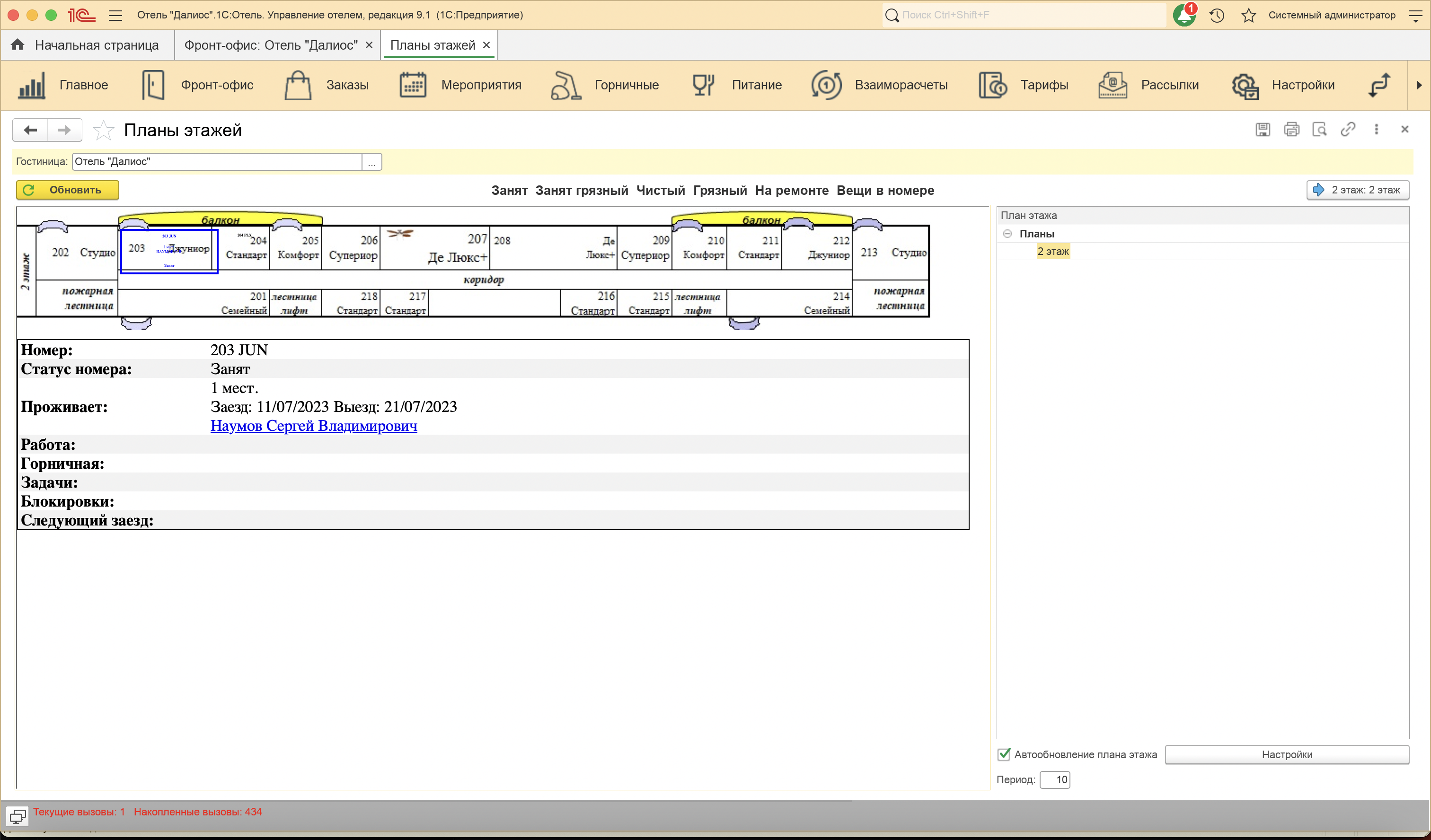Image resolution: width=1431 pixels, height=840 pixels.
Task: Click the На ремонте legend label
Action: tap(792, 191)
